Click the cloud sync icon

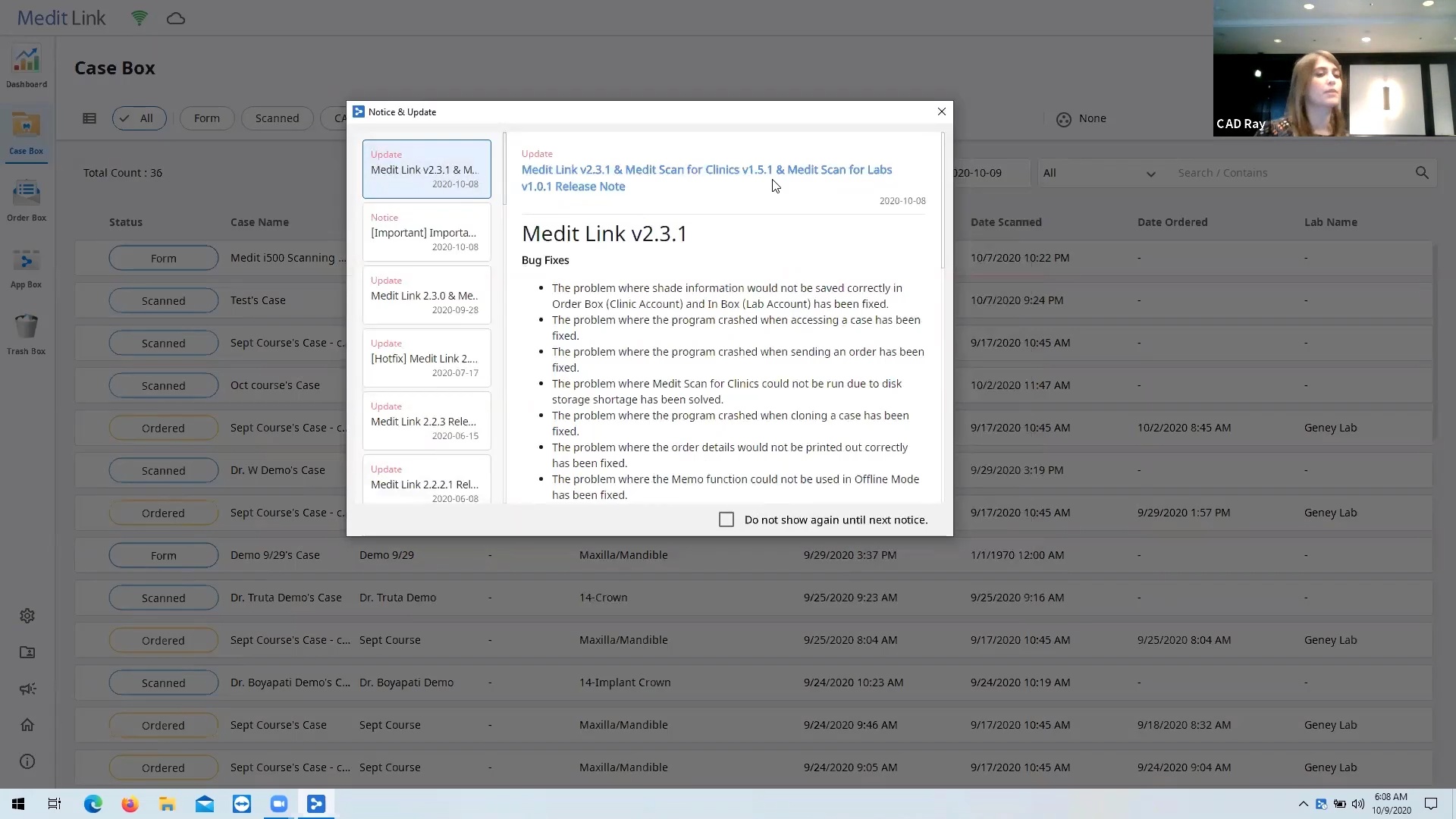pyautogui.click(x=176, y=18)
